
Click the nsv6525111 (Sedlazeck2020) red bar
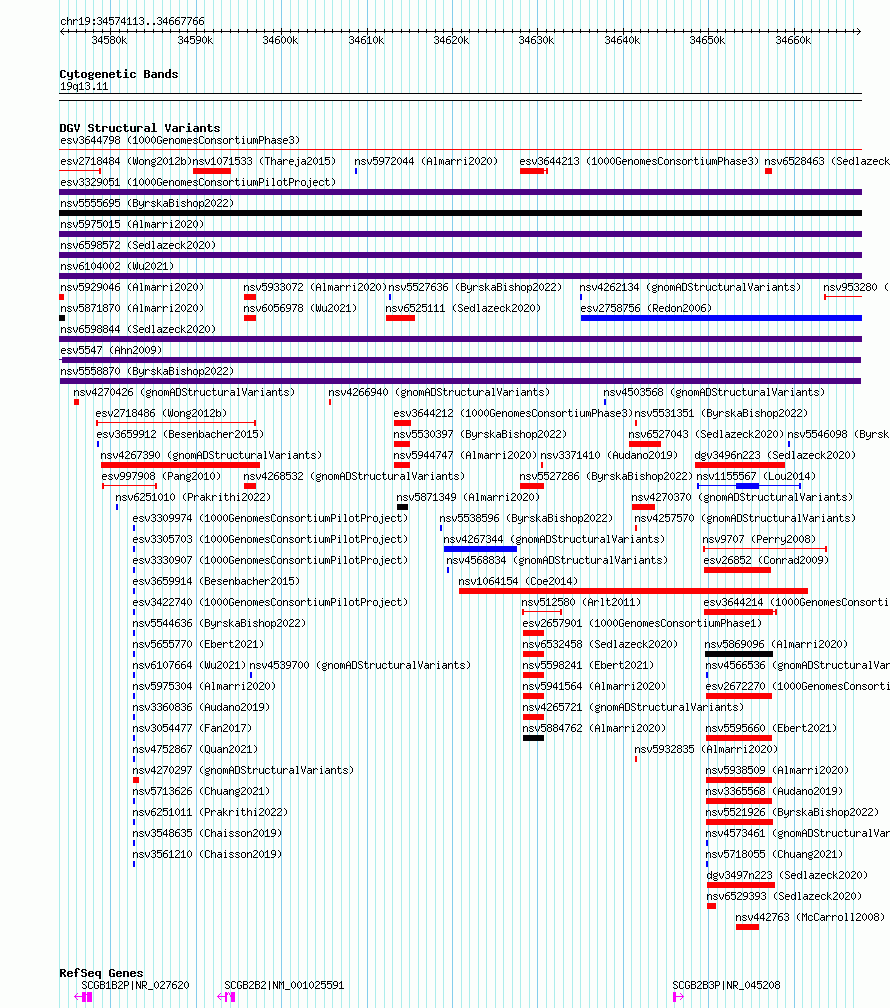401,318
